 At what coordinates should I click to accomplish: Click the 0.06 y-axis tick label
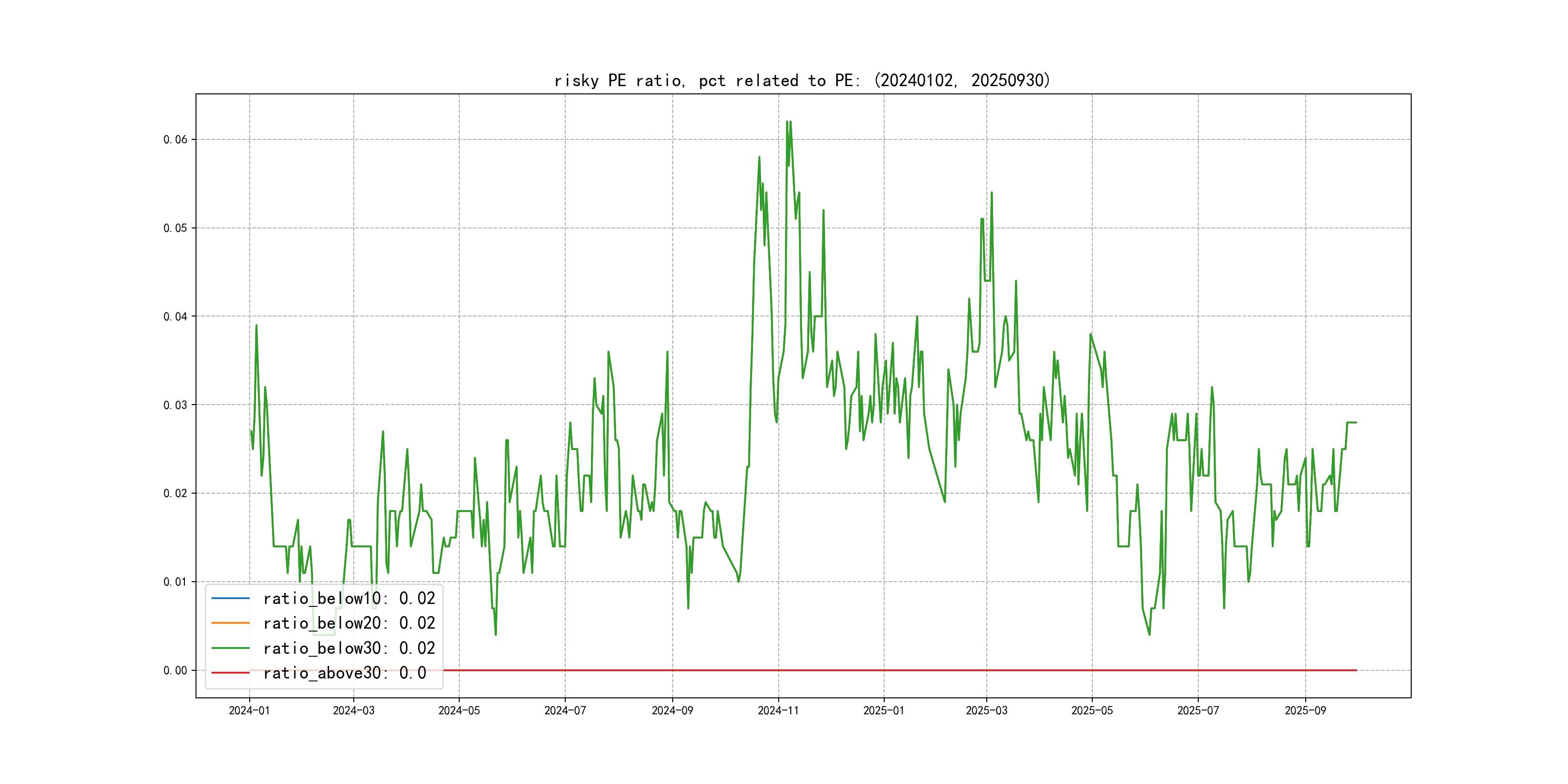[x=175, y=139]
